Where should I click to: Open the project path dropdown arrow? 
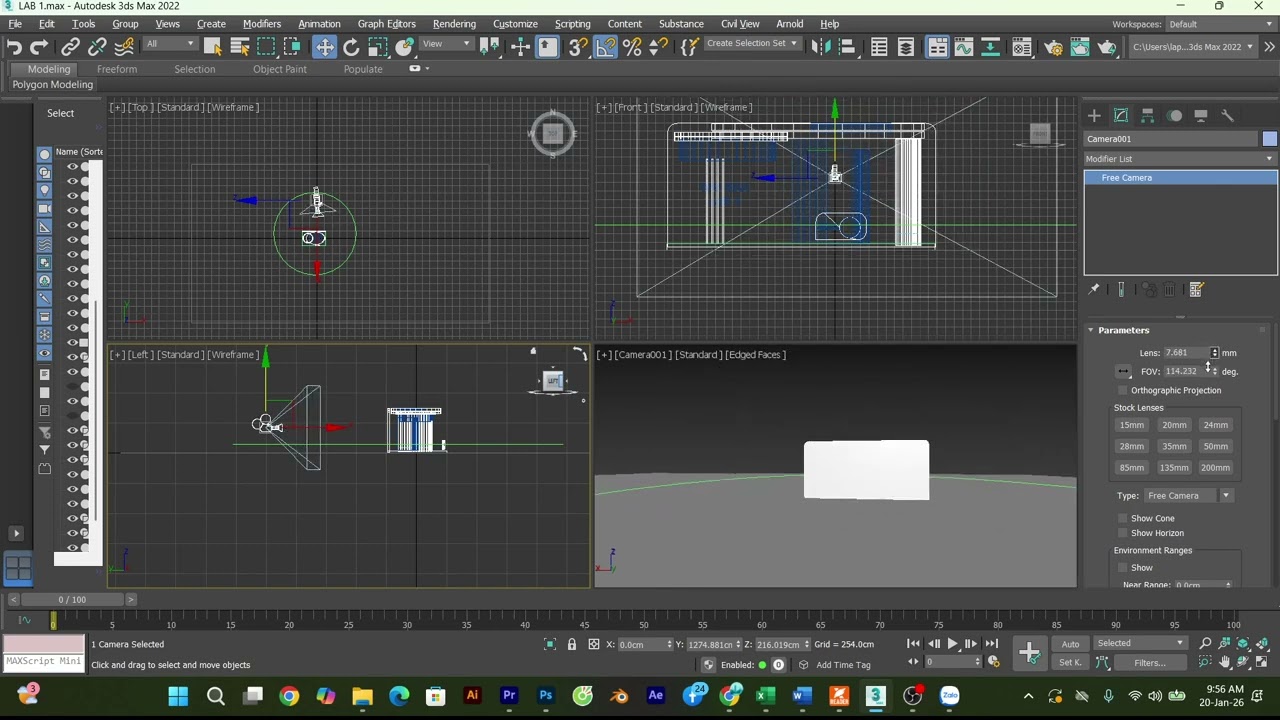point(1250,47)
